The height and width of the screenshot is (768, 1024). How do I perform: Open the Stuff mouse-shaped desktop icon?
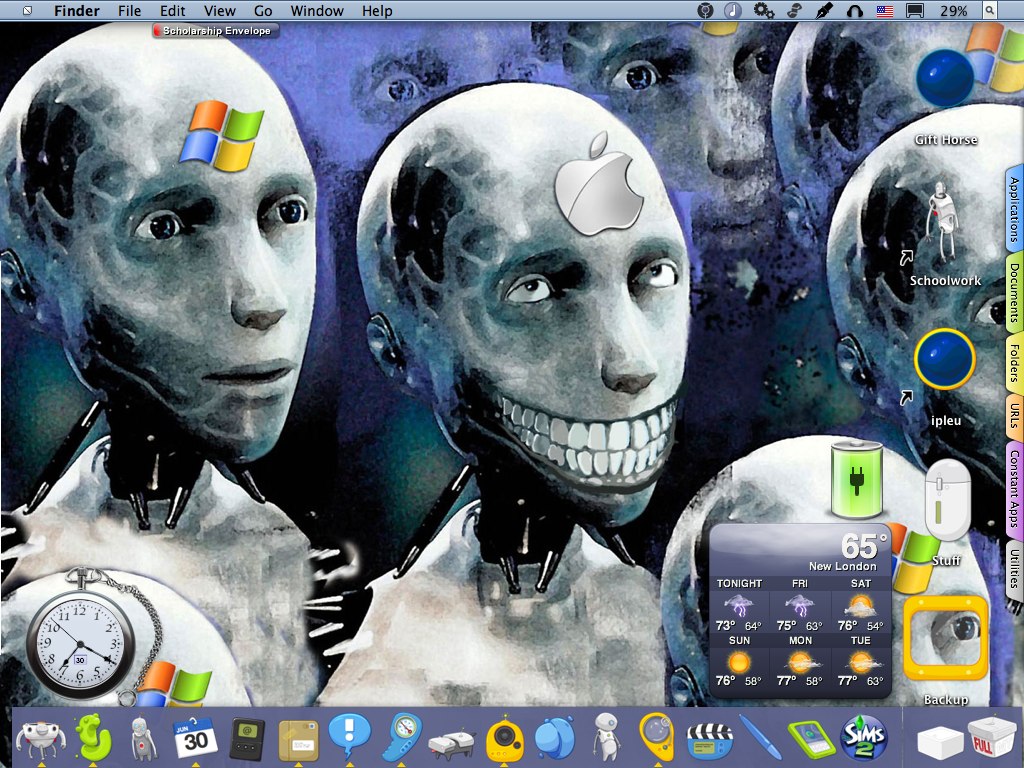point(948,500)
